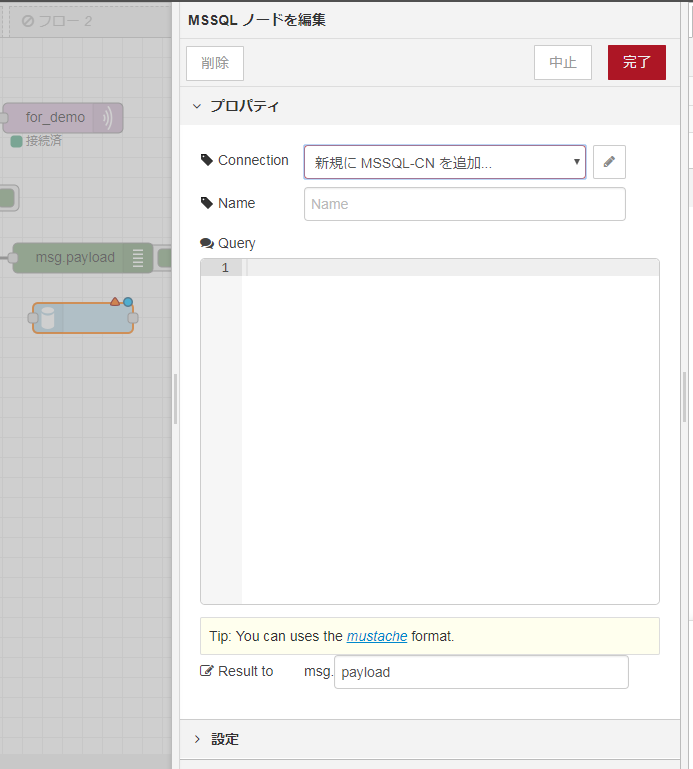Screen dimensions: 693x769
Task: Click the 削除 delete button
Action: 215,63
